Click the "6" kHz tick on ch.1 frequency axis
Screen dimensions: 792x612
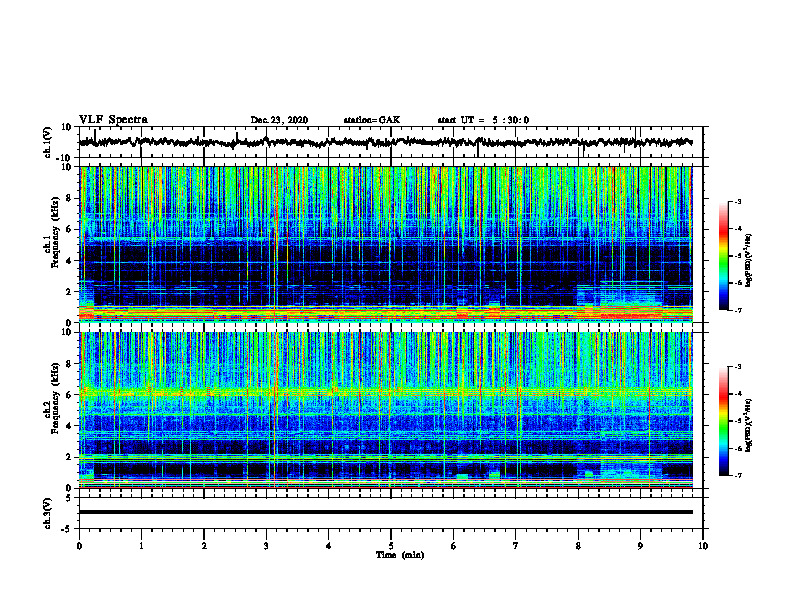point(69,230)
